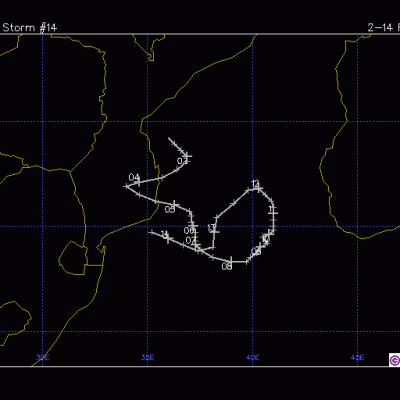Select the 10 date marker on the loop
Viewport: 400px width, 400px height.
point(266,238)
